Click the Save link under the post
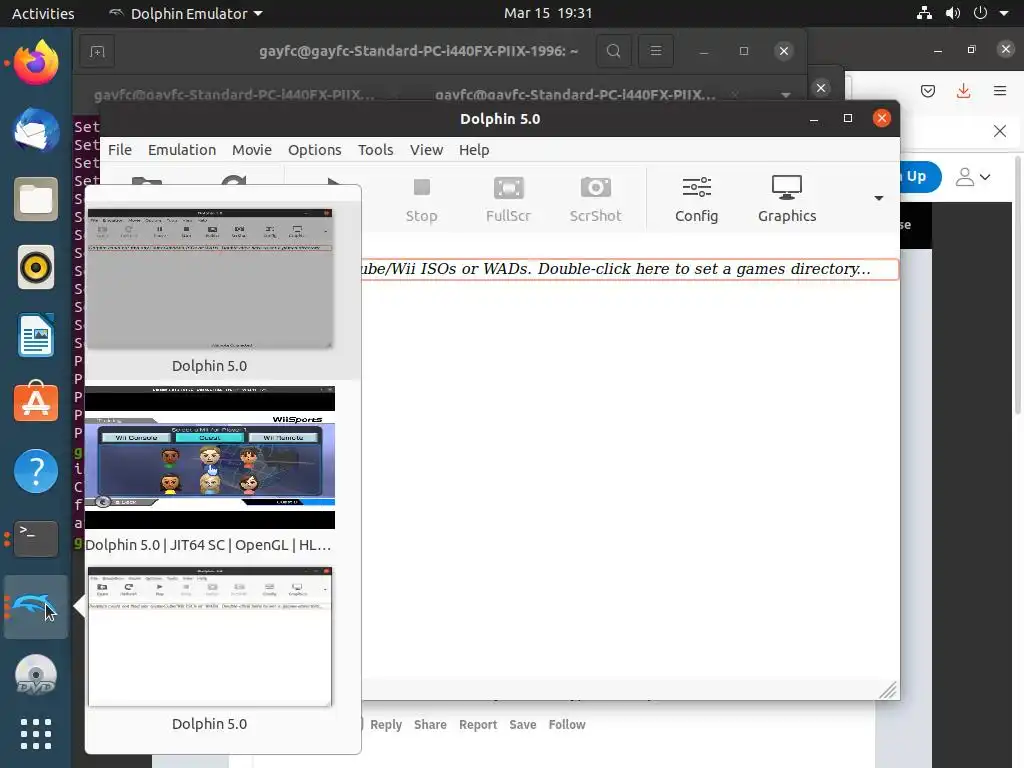This screenshot has height=768, width=1024. pos(522,725)
